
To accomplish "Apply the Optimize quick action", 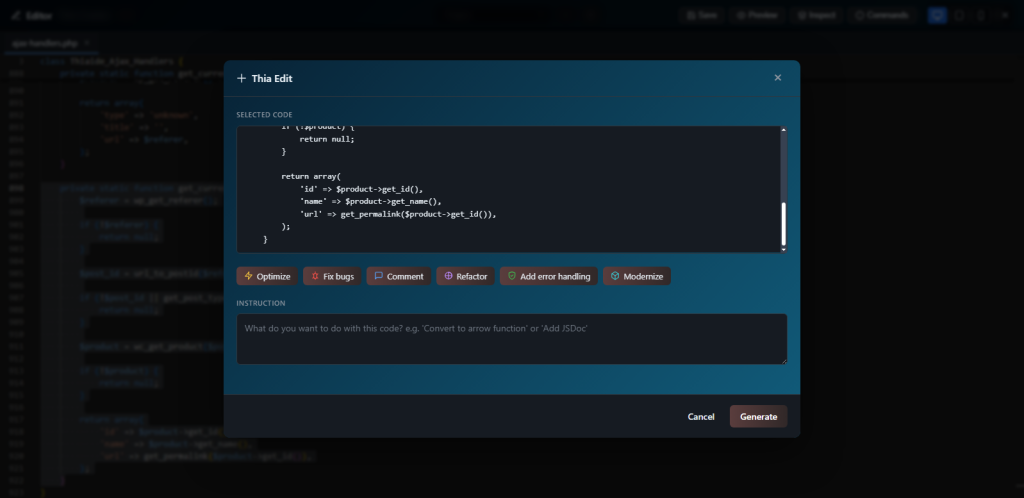I will click(x=267, y=276).
